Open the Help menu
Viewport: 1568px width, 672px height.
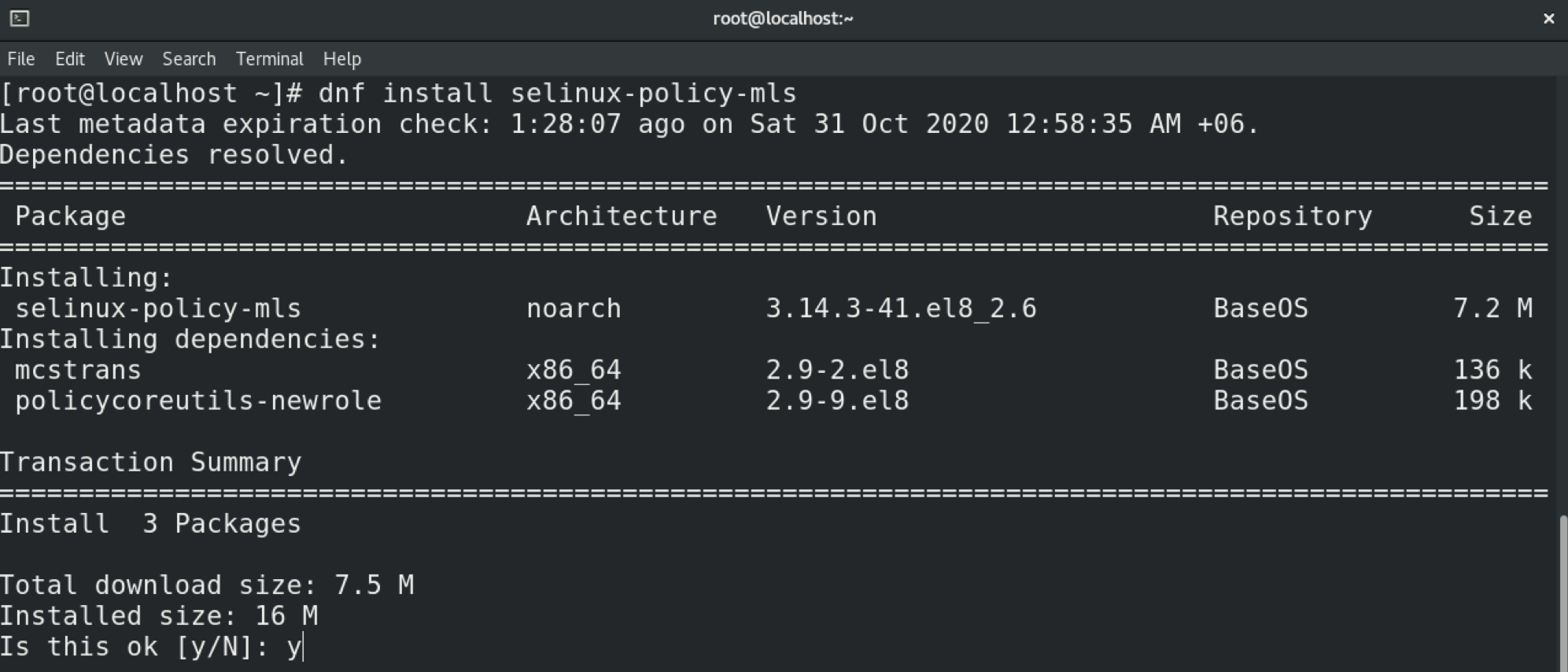[341, 59]
